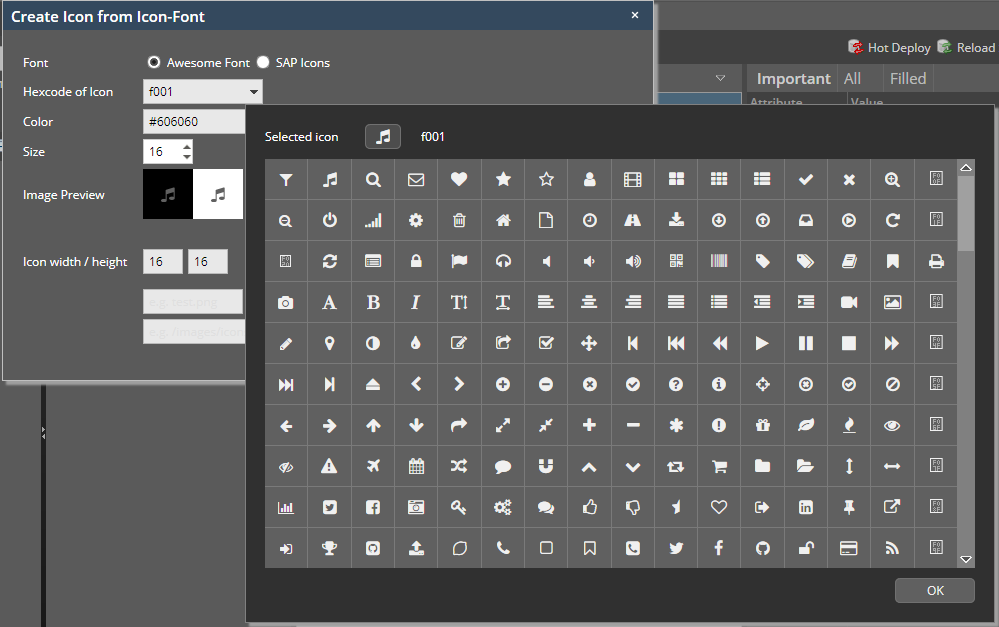This screenshot has width=999, height=627.
Task: Open the Filled tab
Action: [x=907, y=78]
